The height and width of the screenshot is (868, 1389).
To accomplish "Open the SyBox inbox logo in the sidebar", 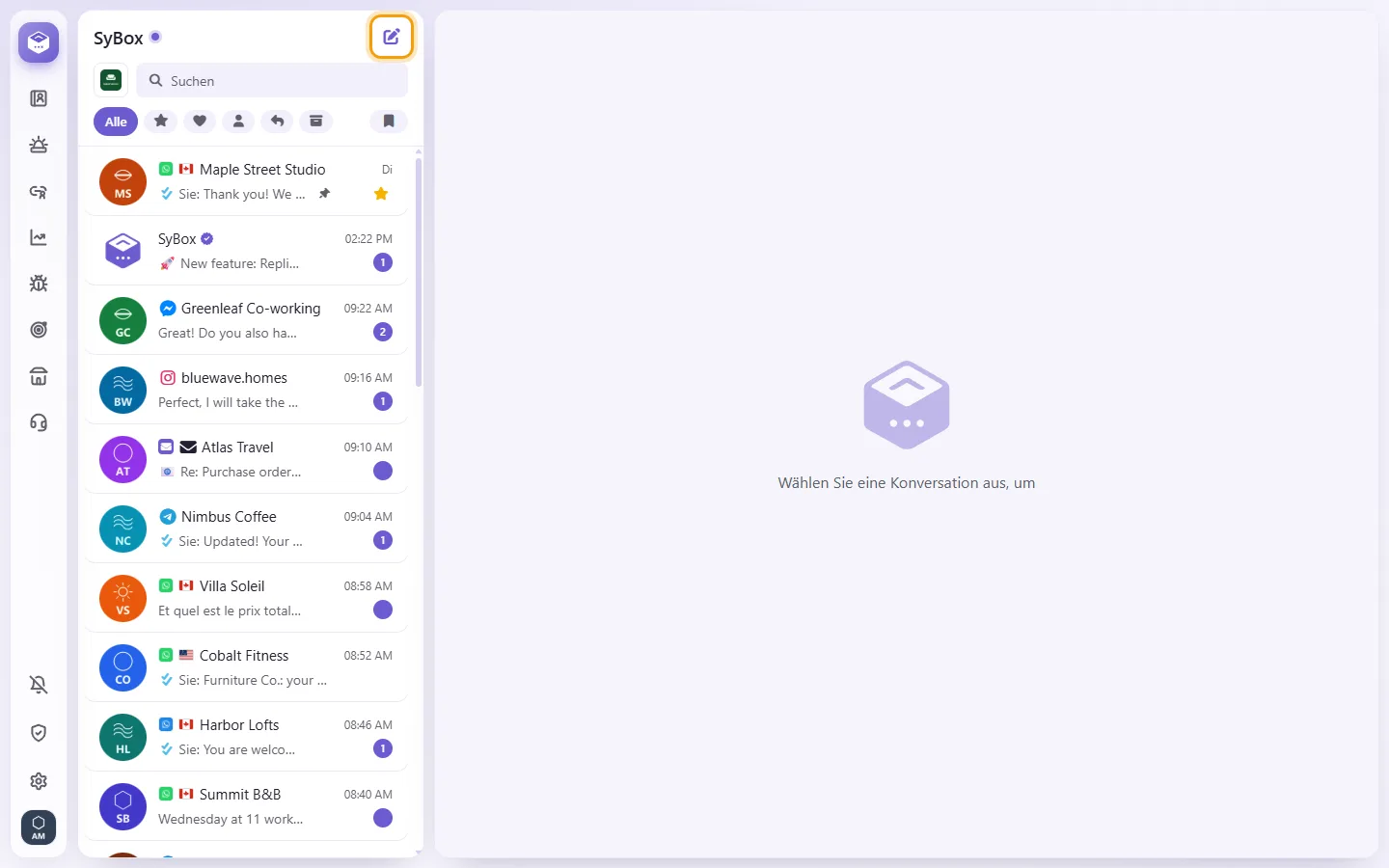I will point(39,42).
